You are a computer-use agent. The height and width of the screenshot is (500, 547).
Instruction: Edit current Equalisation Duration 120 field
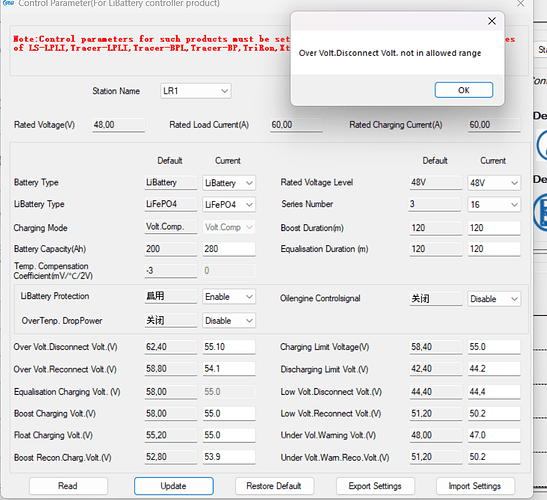click(x=494, y=249)
